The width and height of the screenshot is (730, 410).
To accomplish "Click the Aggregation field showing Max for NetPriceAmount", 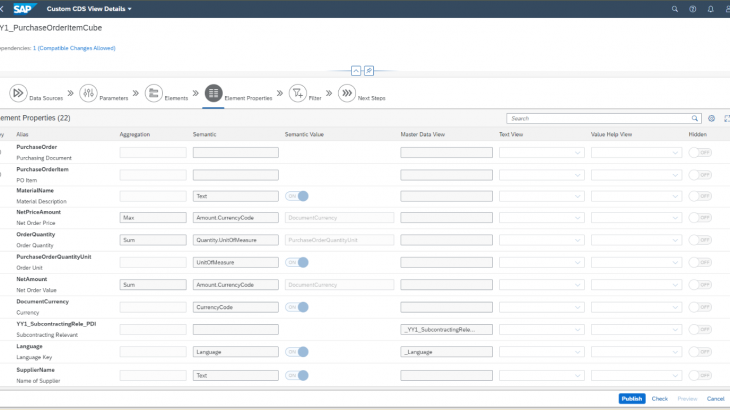I will click(153, 217).
